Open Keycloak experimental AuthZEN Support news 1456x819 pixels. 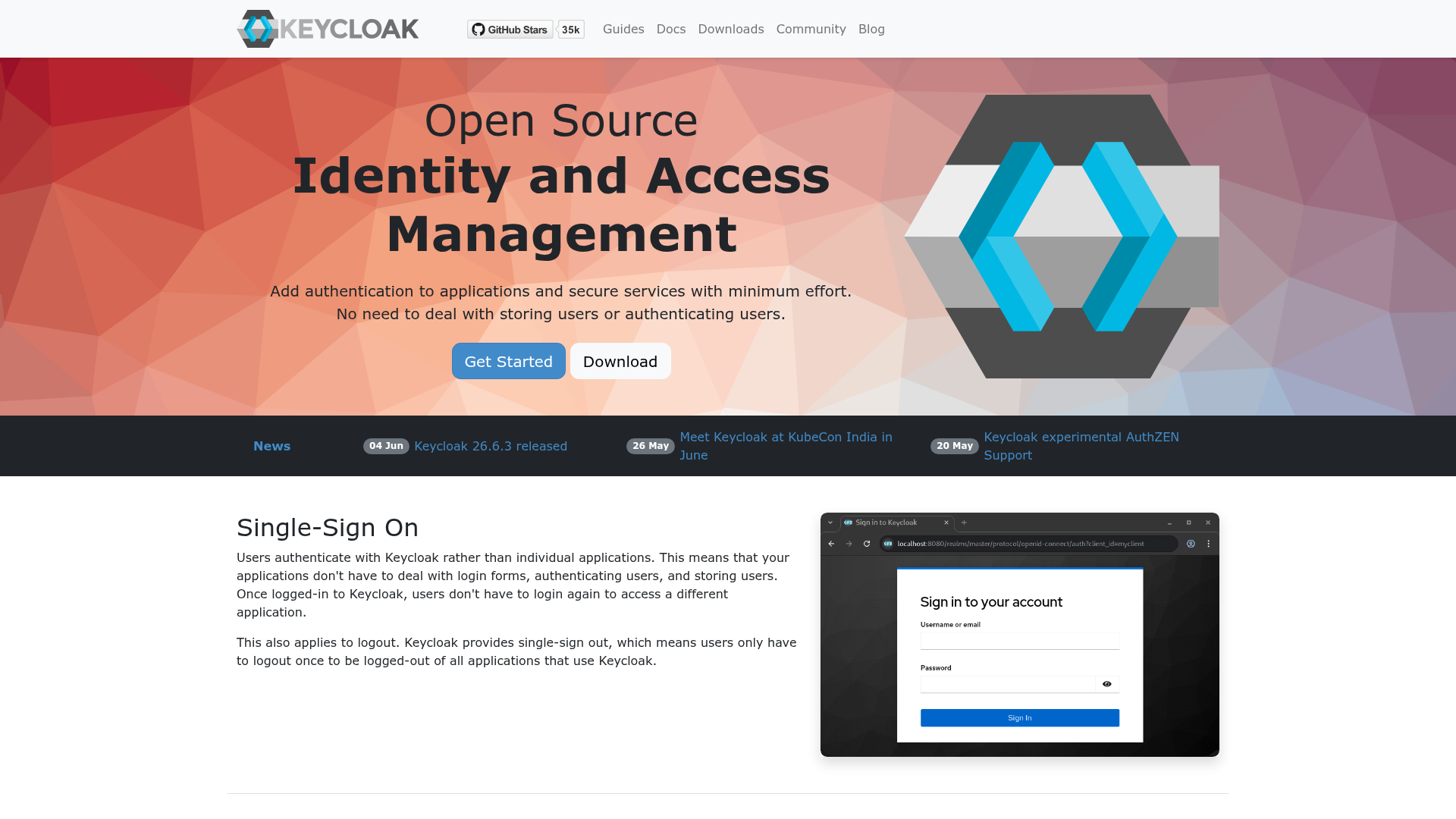coord(1081,446)
